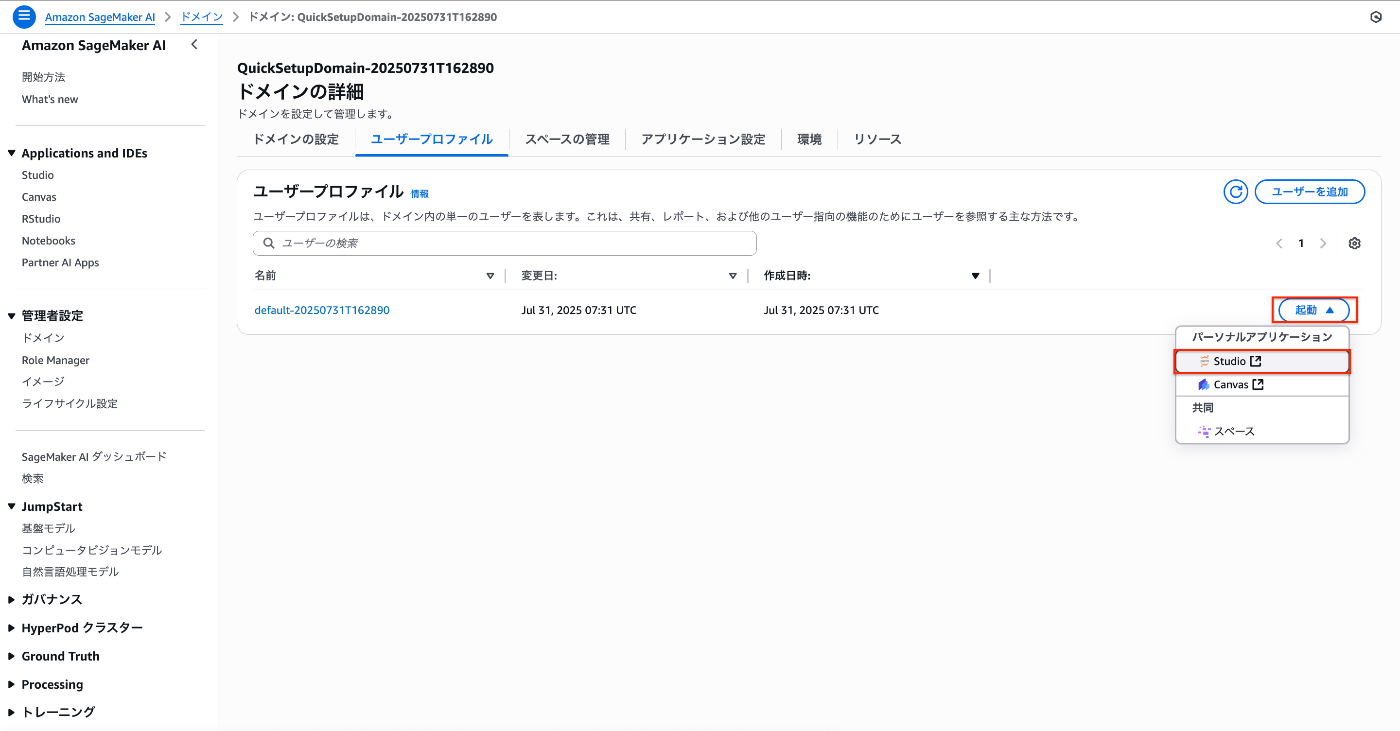The width and height of the screenshot is (1400, 731).
Task: Switch to 環境 tab
Action: pyautogui.click(x=809, y=139)
